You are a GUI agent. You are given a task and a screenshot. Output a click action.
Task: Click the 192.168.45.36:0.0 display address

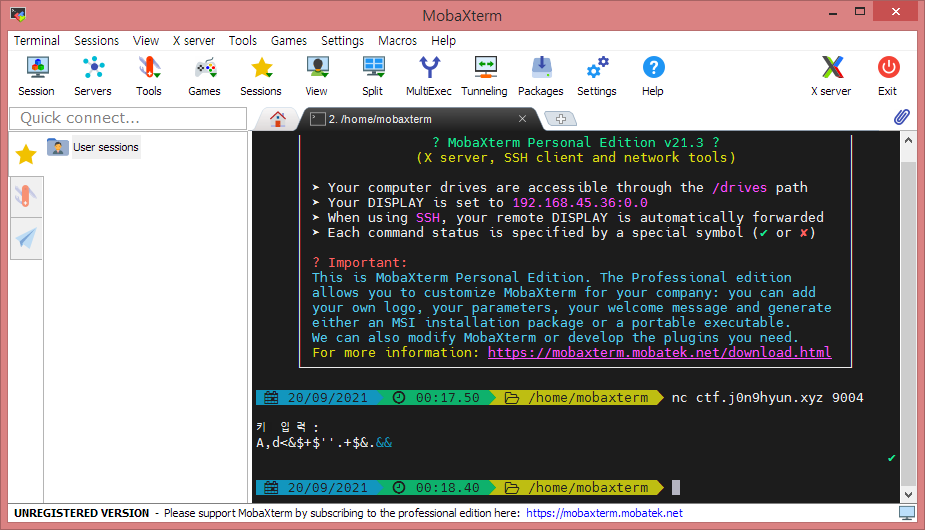point(580,202)
